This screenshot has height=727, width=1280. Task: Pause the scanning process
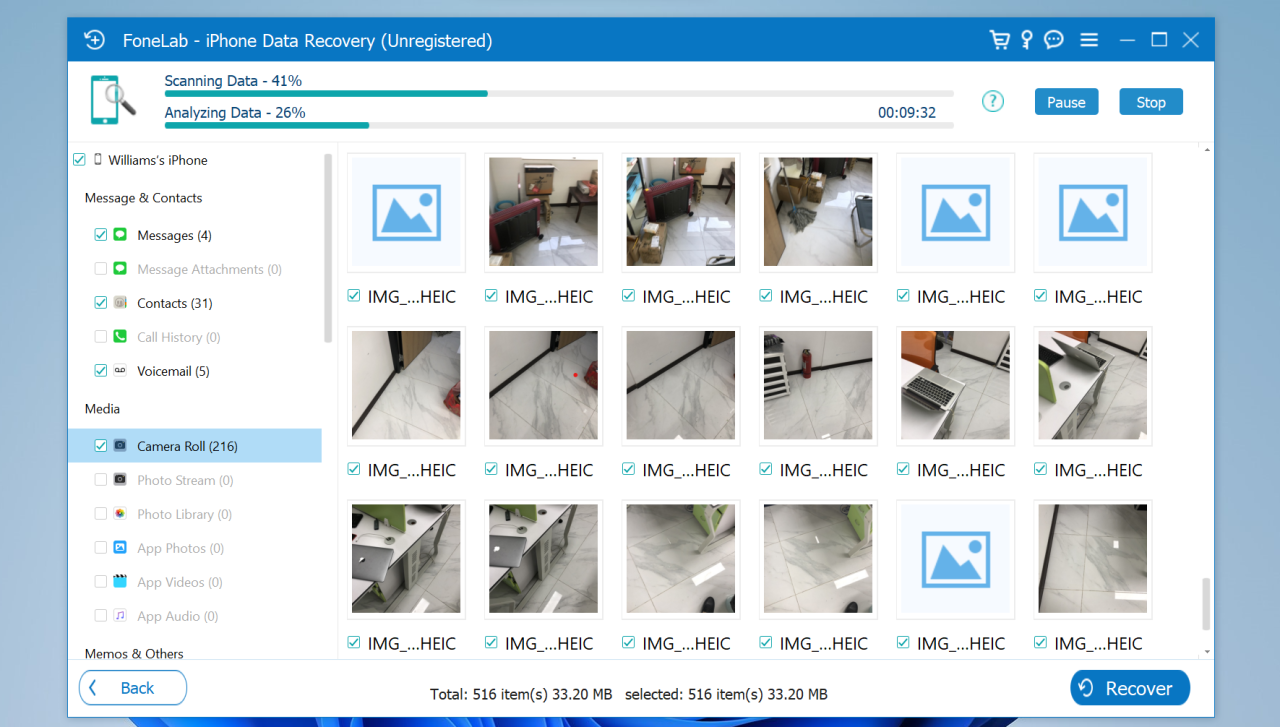(x=1066, y=102)
